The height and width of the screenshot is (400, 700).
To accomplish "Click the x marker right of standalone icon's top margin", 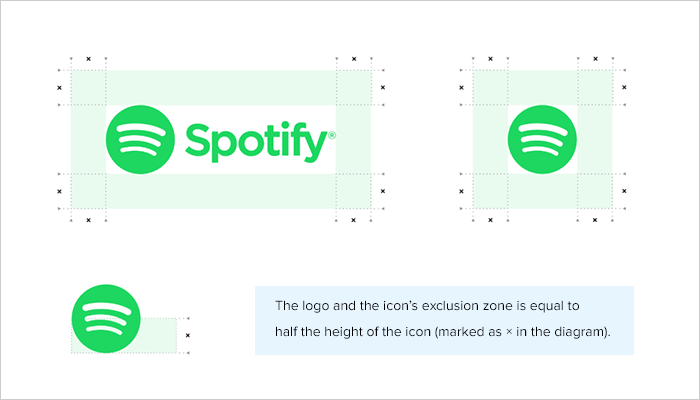I will coord(624,88).
